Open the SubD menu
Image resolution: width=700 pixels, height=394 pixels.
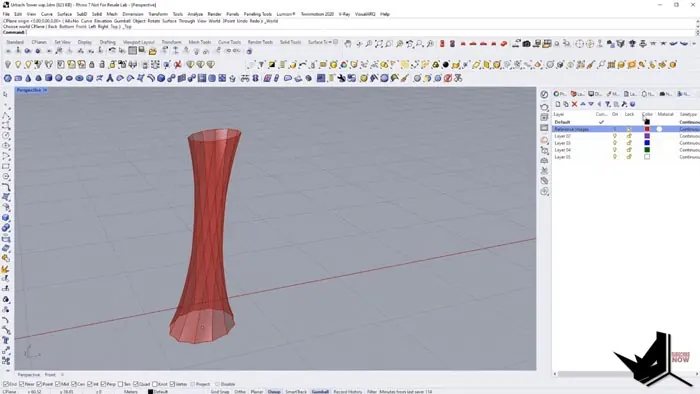click(x=82, y=14)
